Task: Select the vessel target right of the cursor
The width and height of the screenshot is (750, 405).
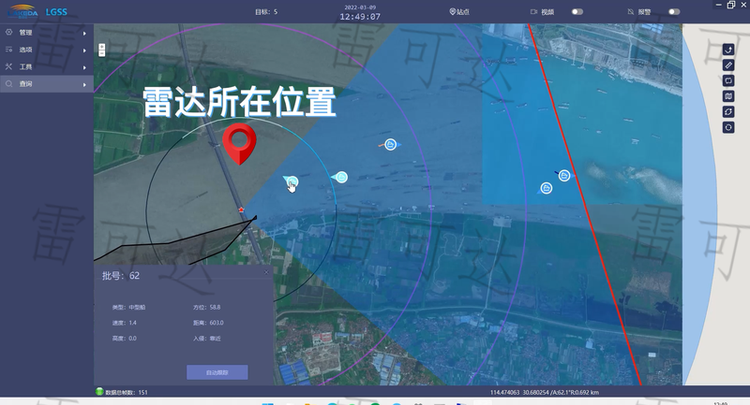Action: [341, 177]
